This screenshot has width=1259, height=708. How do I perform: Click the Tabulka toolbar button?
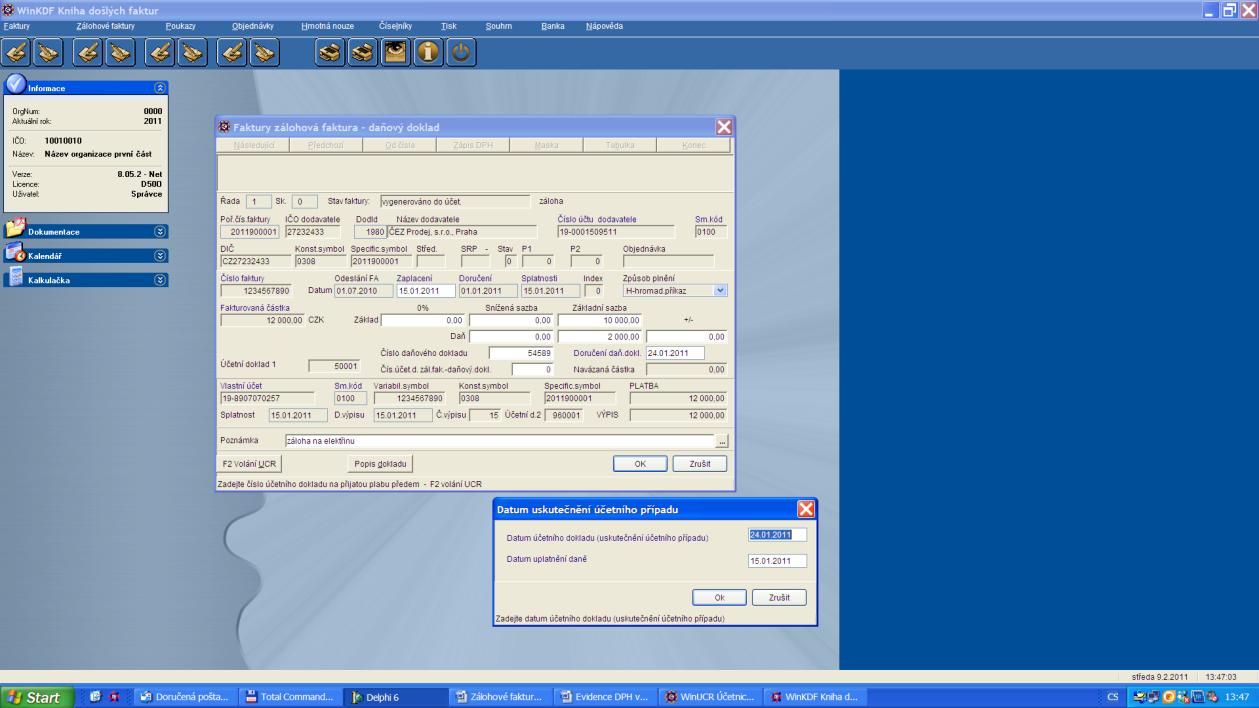coord(620,145)
